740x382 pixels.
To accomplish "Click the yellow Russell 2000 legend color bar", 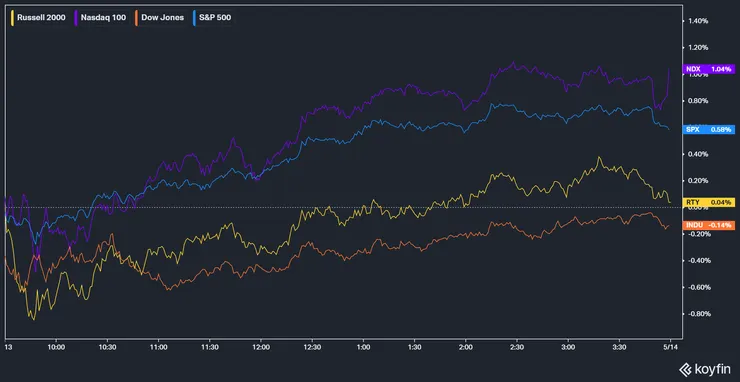I will tap(12, 18).
